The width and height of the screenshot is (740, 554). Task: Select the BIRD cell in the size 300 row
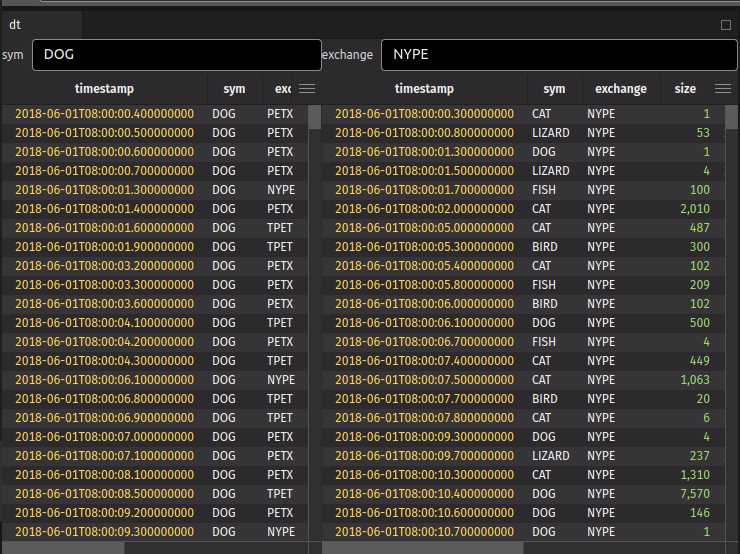544,247
